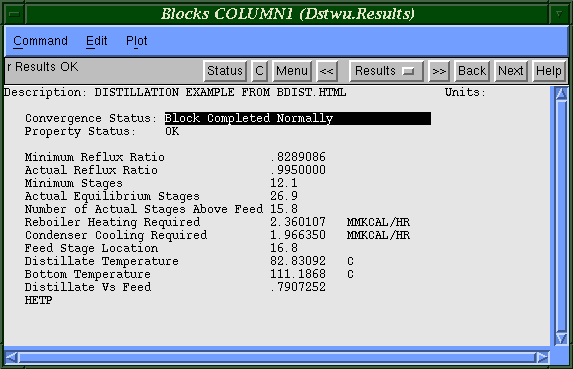Viewport: 573px width, 369px height.
Task: Open the window menu button in title bar
Action: (15, 14)
